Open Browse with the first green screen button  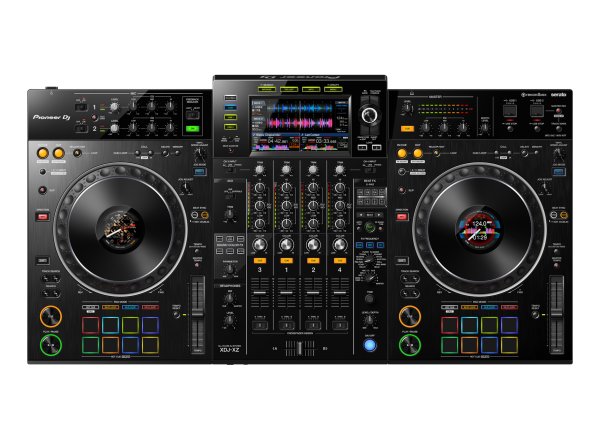coord(267,90)
